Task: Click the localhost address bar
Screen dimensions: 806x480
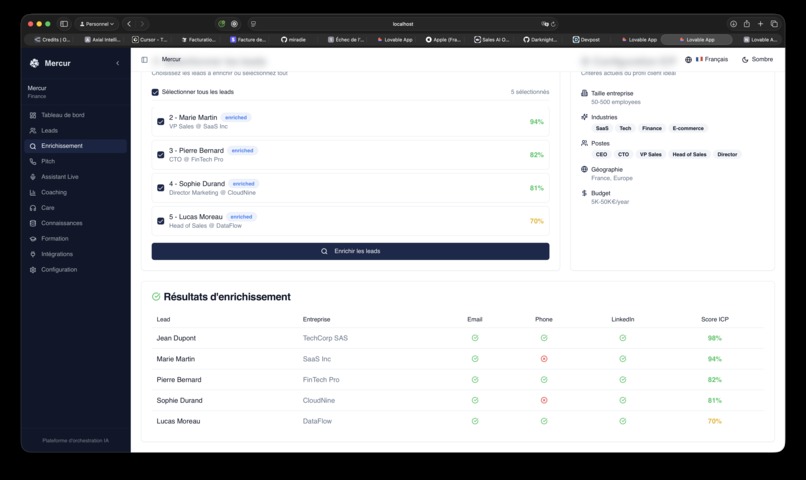Action: 402,24
